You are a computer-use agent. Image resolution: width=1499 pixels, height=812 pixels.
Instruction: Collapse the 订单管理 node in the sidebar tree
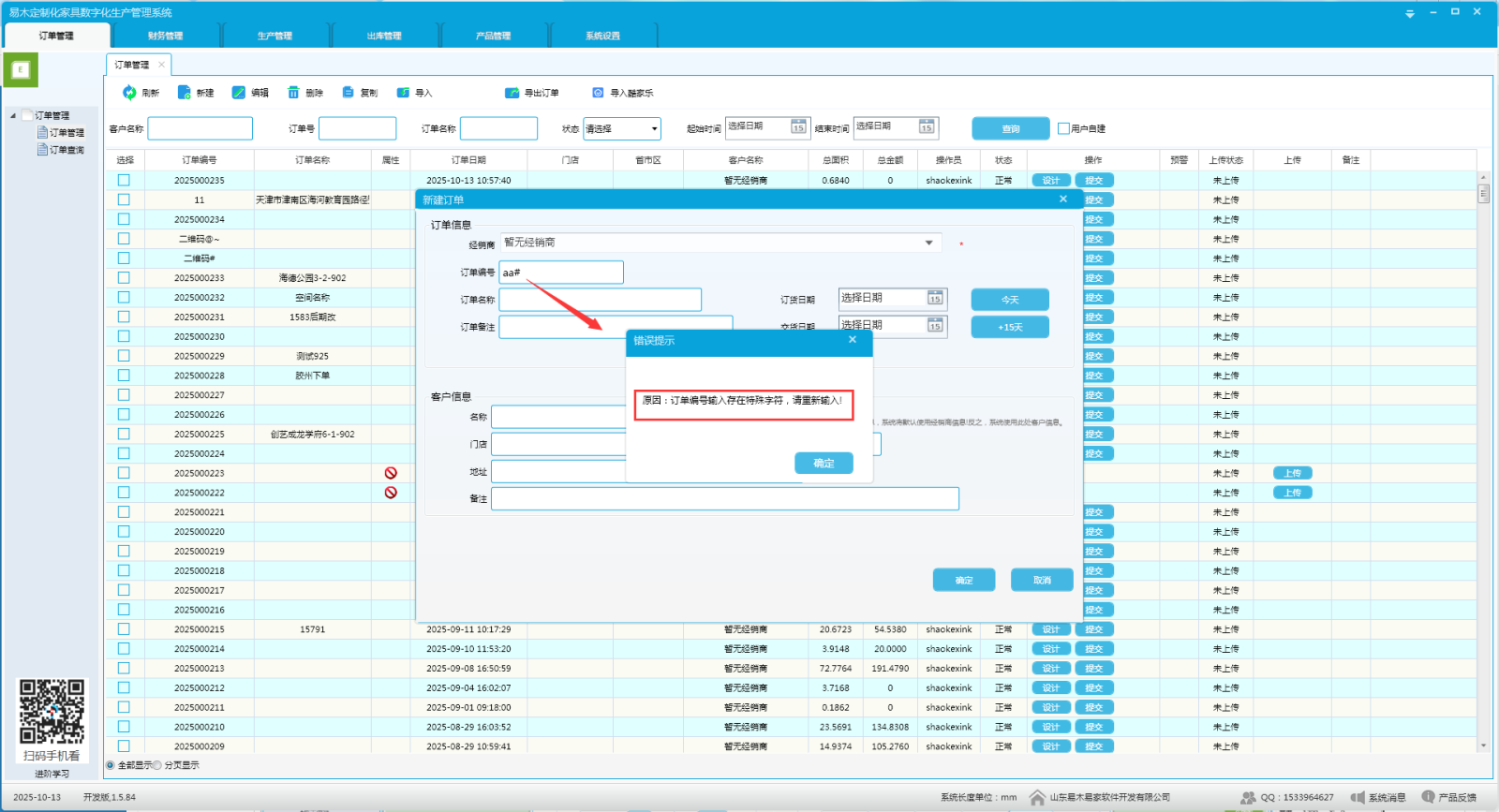coord(13,116)
